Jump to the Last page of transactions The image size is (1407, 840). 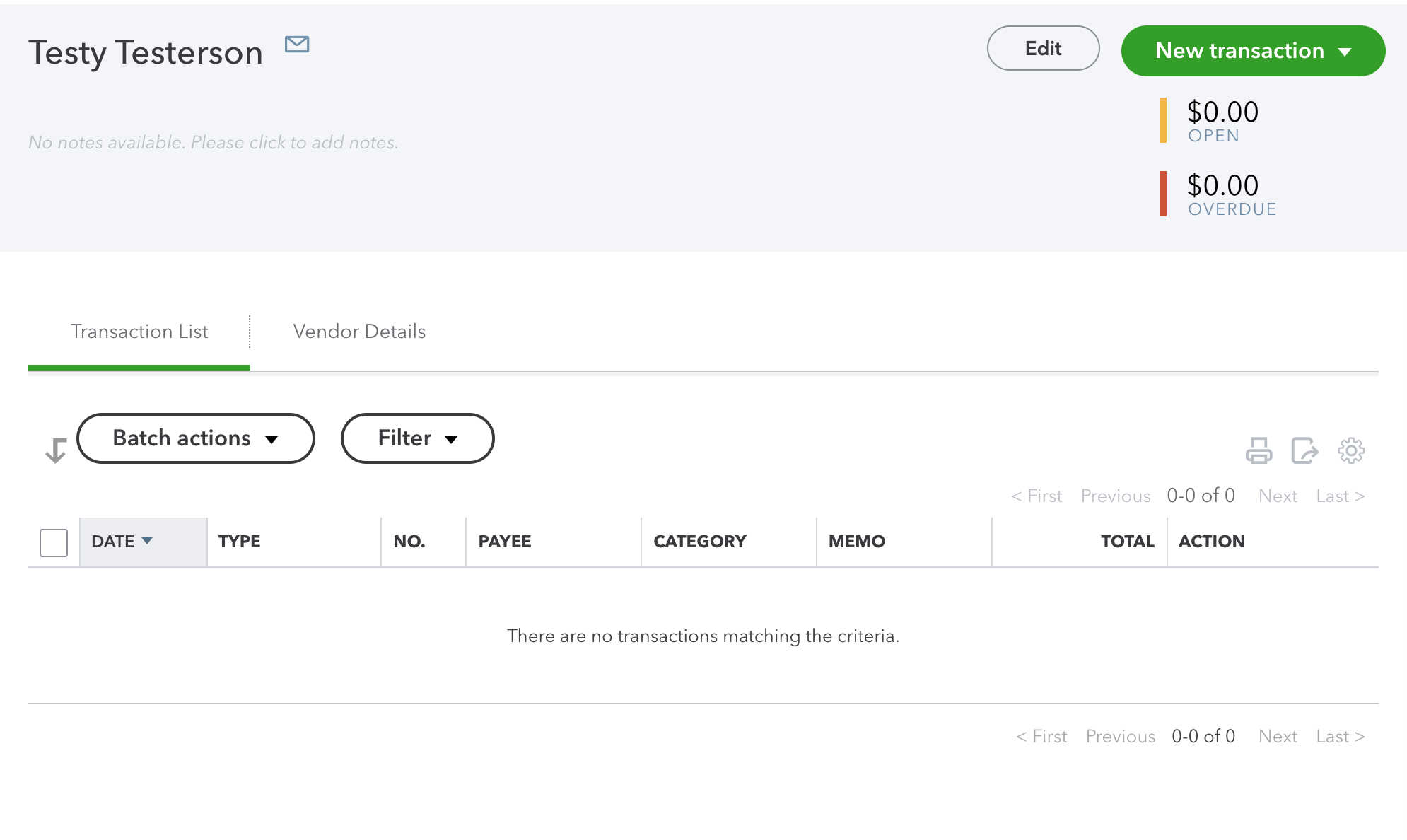pyautogui.click(x=1339, y=496)
